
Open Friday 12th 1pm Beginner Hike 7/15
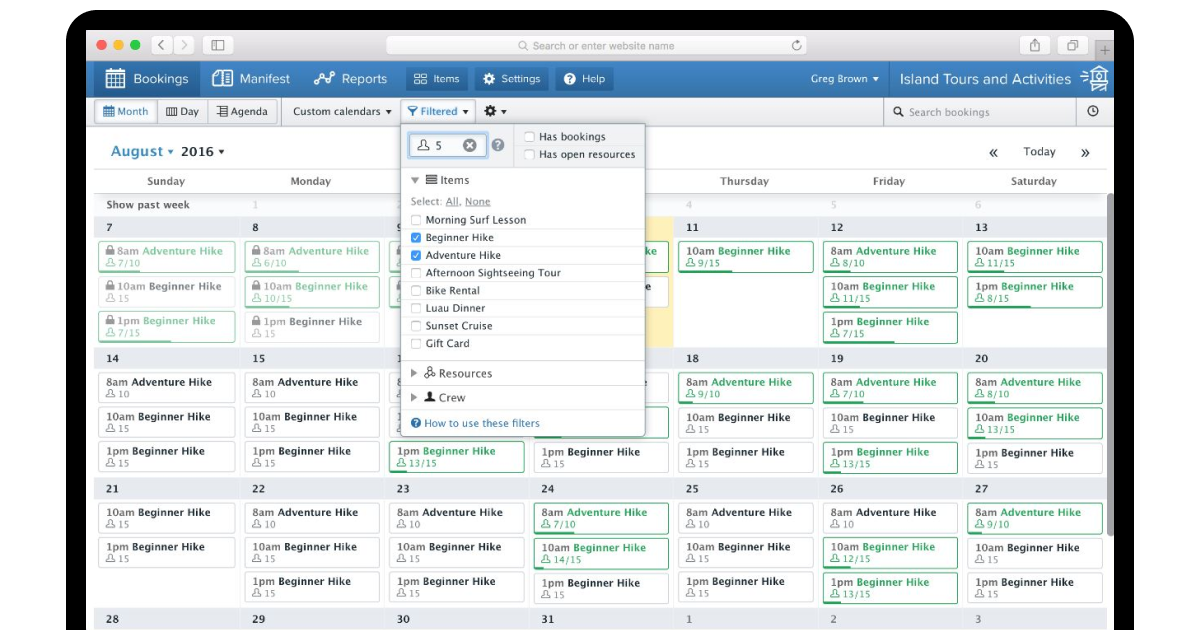coord(890,327)
